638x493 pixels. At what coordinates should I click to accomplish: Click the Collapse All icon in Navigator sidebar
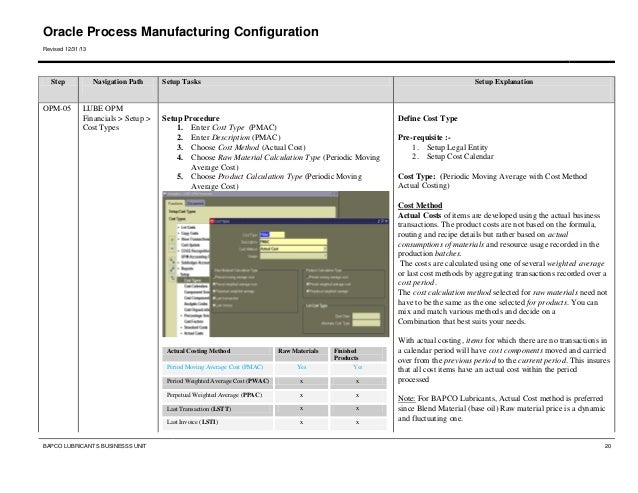tap(173, 278)
